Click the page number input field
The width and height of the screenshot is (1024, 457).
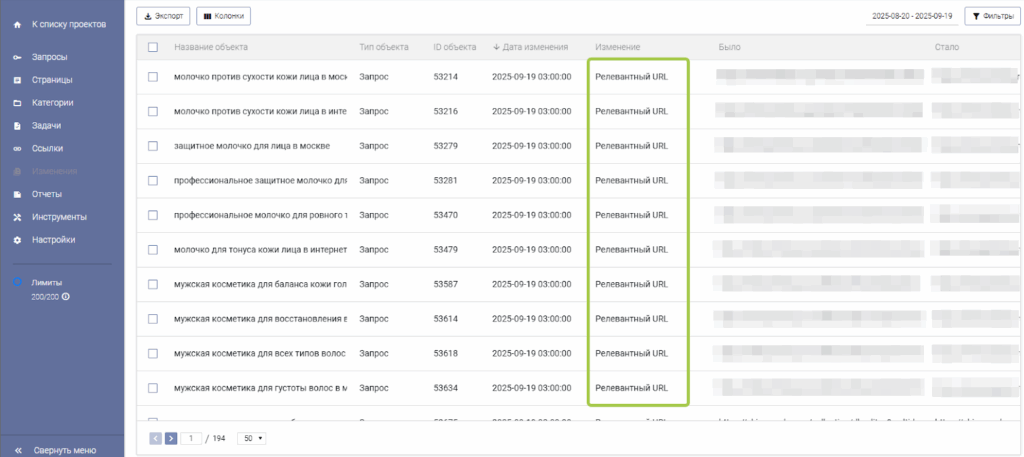pyautogui.click(x=191, y=438)
